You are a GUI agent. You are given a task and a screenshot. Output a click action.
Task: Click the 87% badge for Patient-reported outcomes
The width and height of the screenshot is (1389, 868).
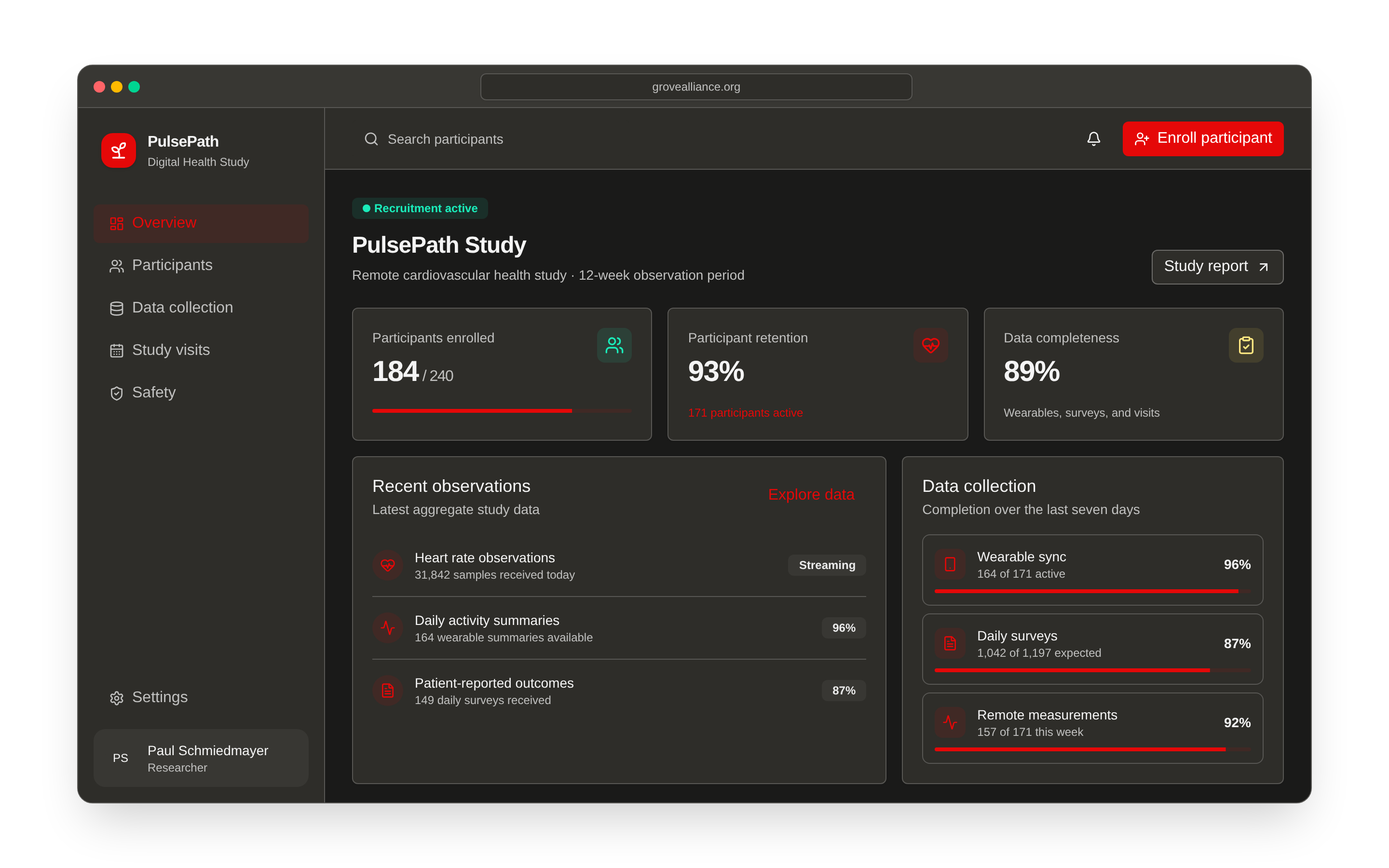(844, 691)
